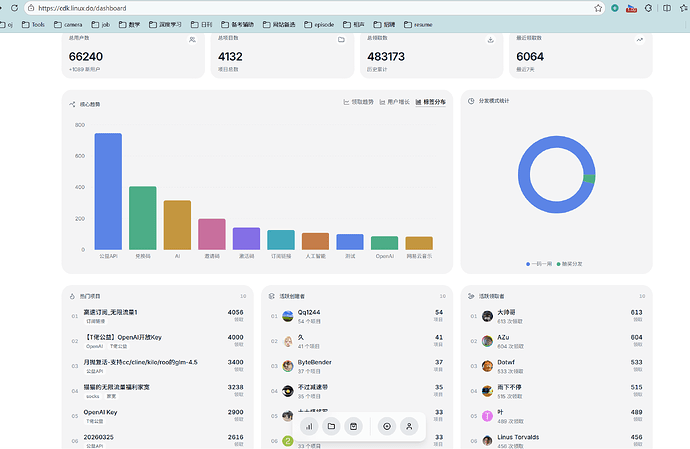Open the job bookmark folder
Screen dimensions: 690x449
click(x=101, y=25)
